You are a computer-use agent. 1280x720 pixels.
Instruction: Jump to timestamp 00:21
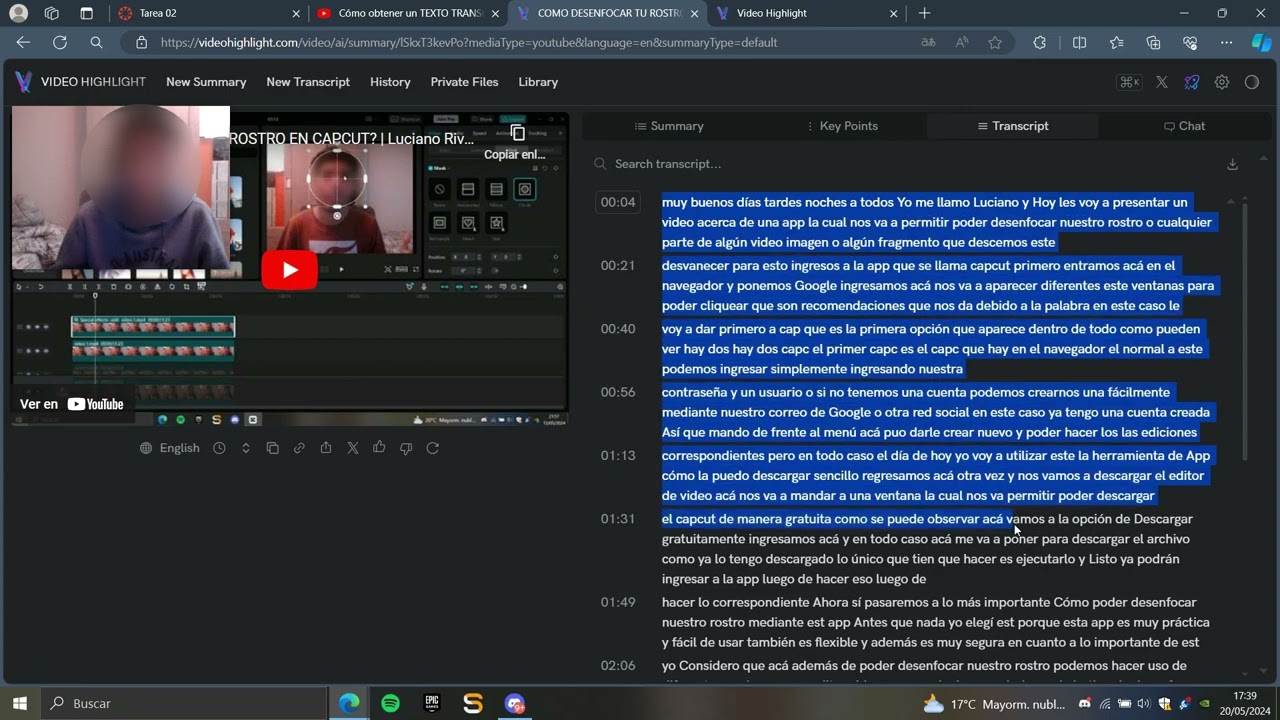(x=618, y=265)
